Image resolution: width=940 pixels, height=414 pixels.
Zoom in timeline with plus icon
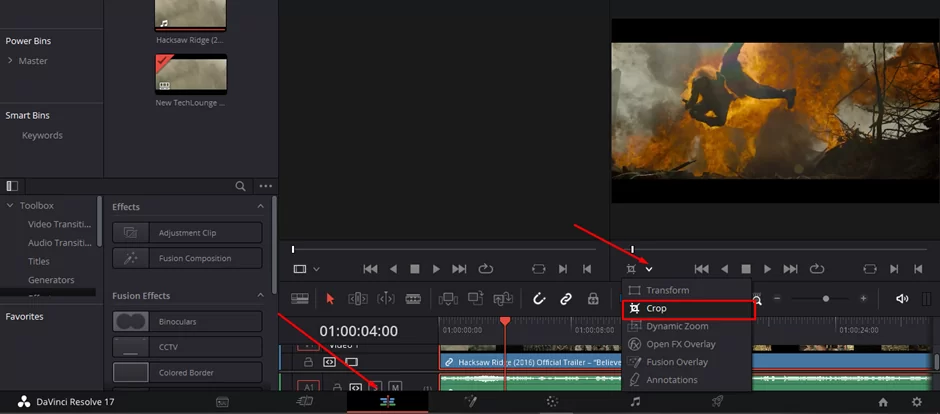coord(863,298)
